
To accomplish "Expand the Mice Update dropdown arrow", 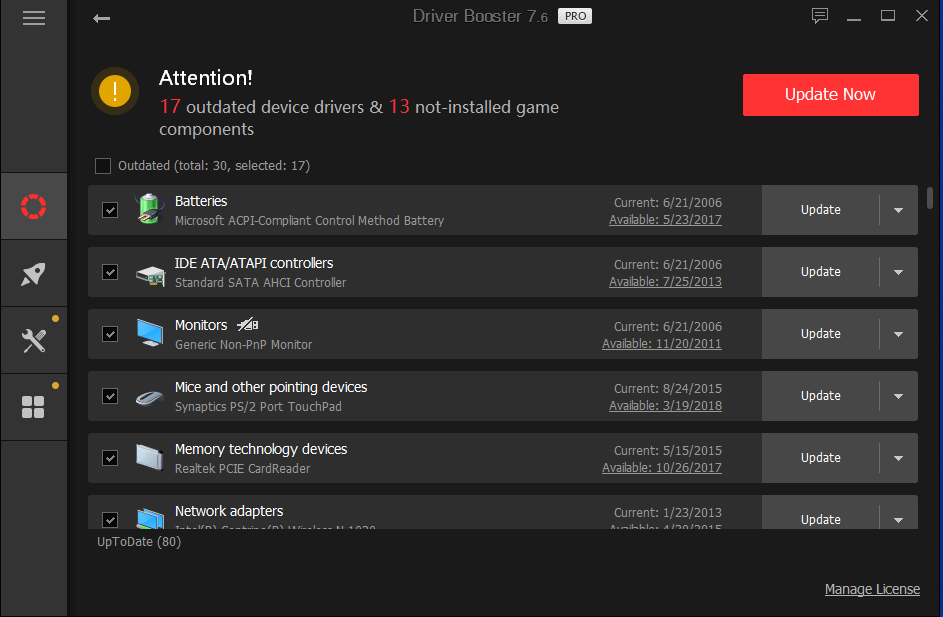I will pos(898,396).
